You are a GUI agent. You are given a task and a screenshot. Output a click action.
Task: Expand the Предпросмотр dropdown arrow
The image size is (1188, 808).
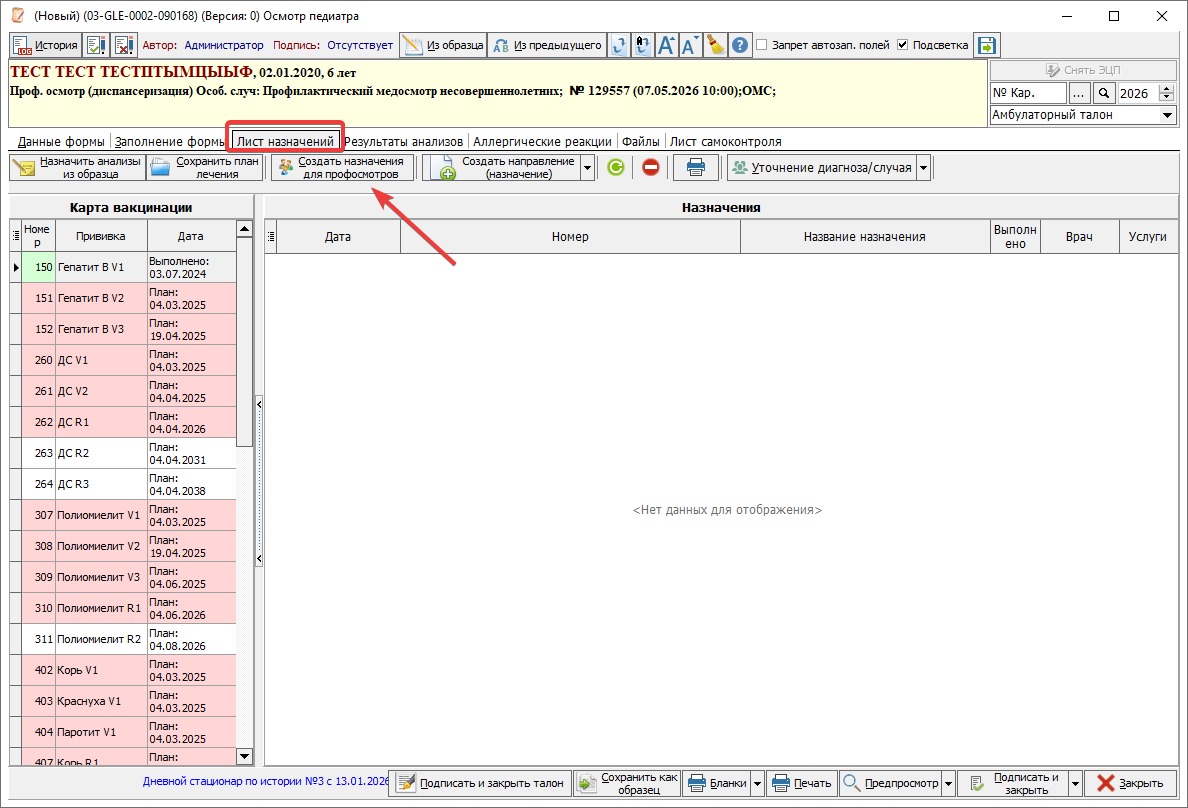click(949, 783)
